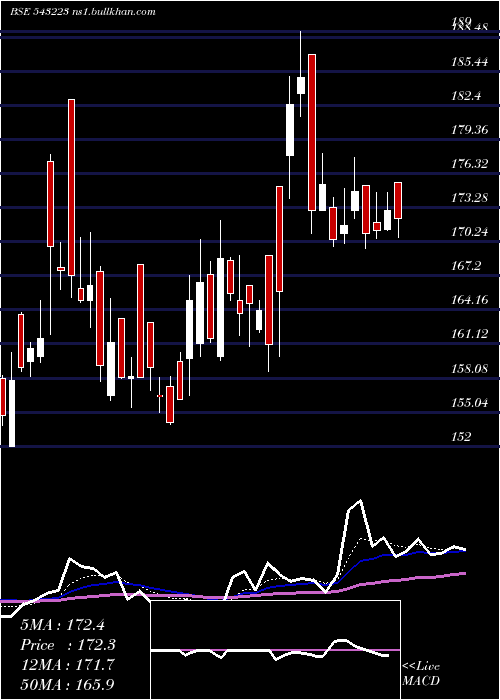Click the 176.32 price axis label
The width and height of the screenshot is (500, 700).
coord(469,163)
